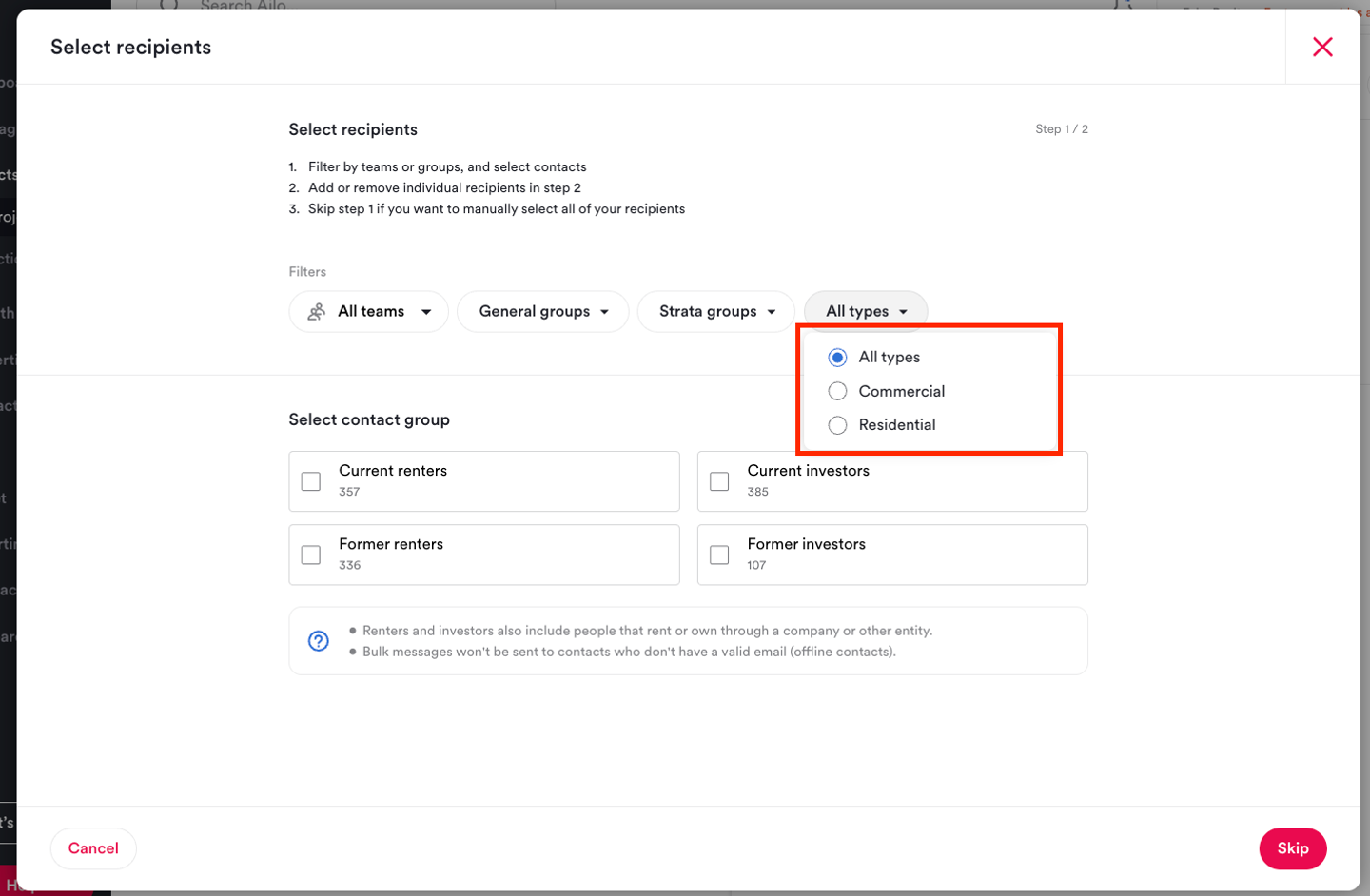This screenshot has height=896, width=1370.
Task: Click the Step 1 / 2 indicator
Action: point(1062,129)
